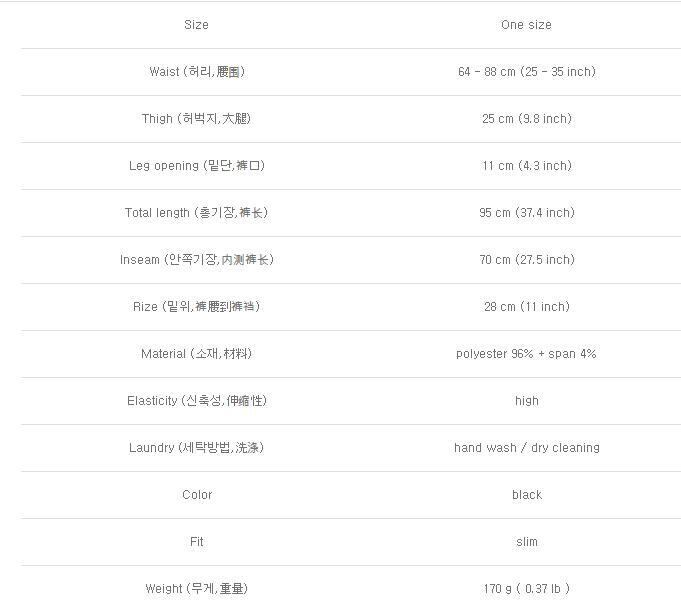Select the Elasticity value "high"
Viewport: 681px width, 611px height.
[x=526, y=401]
